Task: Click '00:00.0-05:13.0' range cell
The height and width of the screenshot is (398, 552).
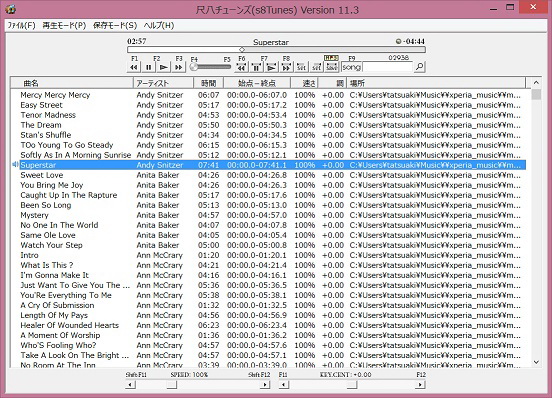Action: tap(257, 205)
